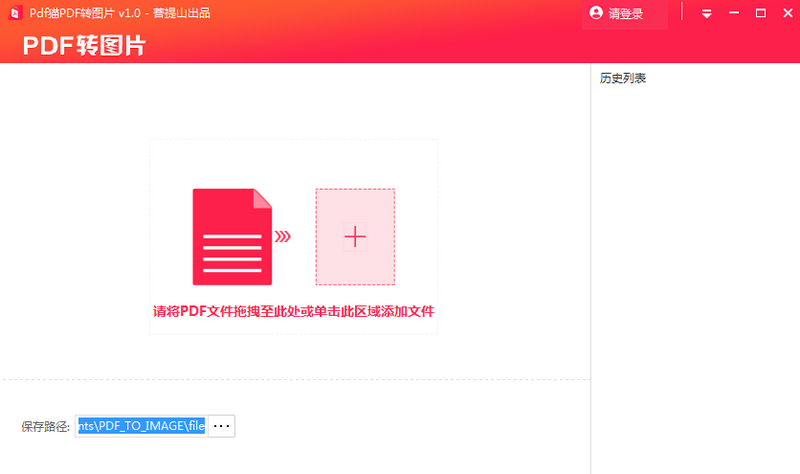
Task: Open the browse folder ellipsis button
Action: (221, 426)
